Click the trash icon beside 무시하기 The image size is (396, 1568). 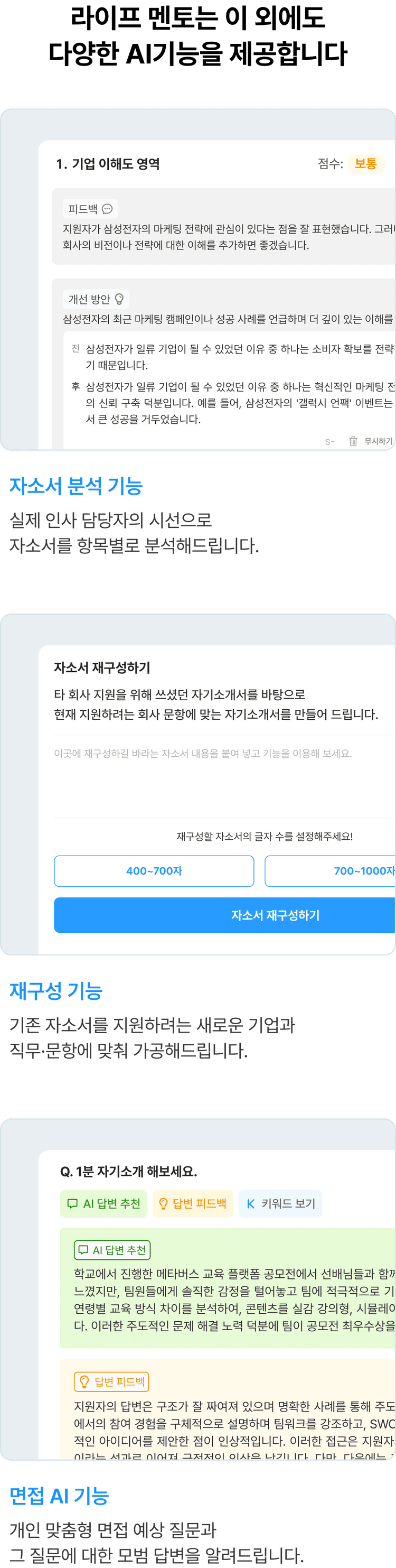pos(353,441)
